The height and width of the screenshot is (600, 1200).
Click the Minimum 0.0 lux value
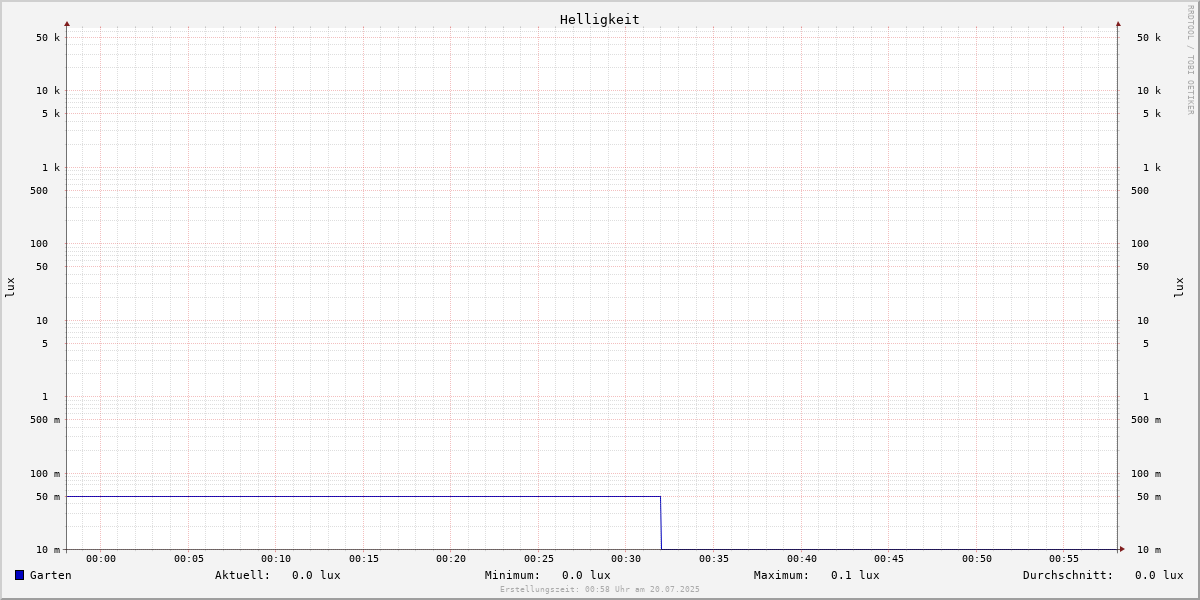point(586,575)
